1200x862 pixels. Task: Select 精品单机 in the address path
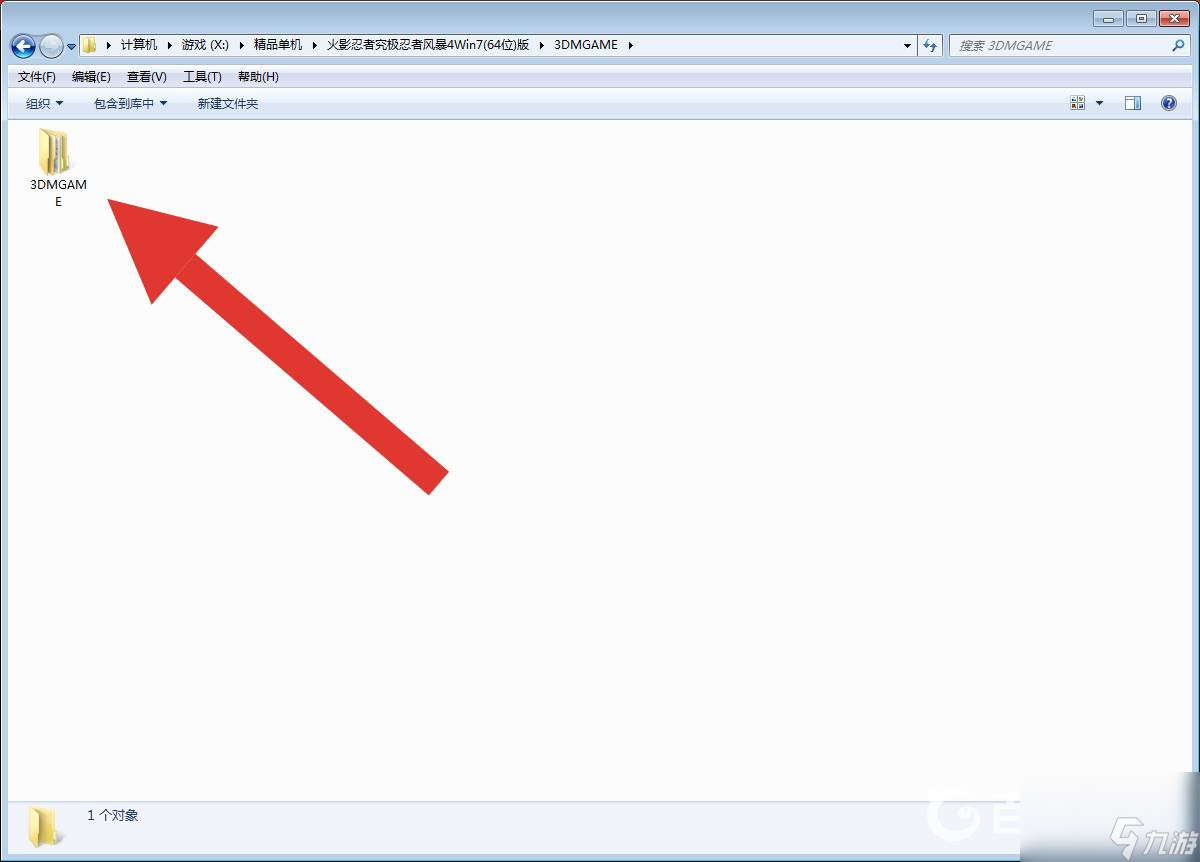pyautogui.click(x=278, y=45)
